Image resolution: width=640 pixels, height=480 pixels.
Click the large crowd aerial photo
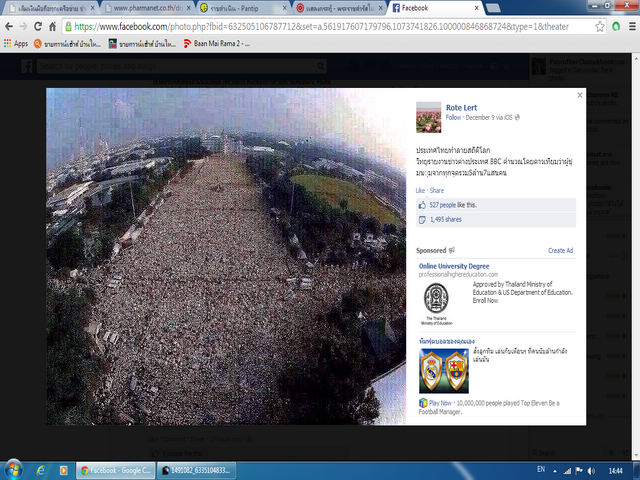point(226,256)
